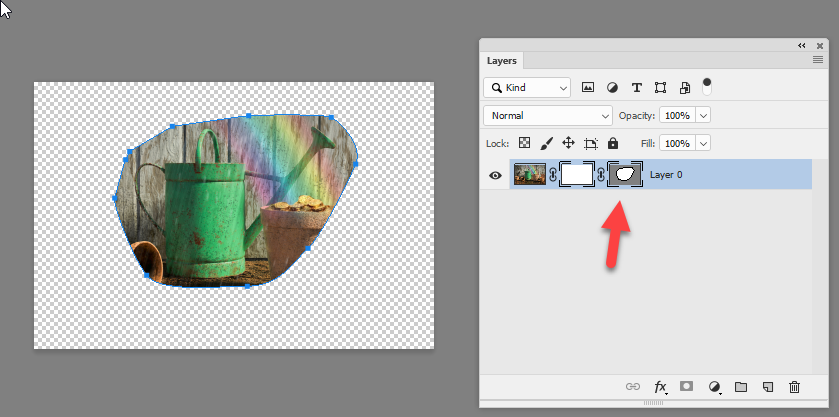Switch to the Layers tab
This screenshot has height=417, width=839.
click(501, 60)
